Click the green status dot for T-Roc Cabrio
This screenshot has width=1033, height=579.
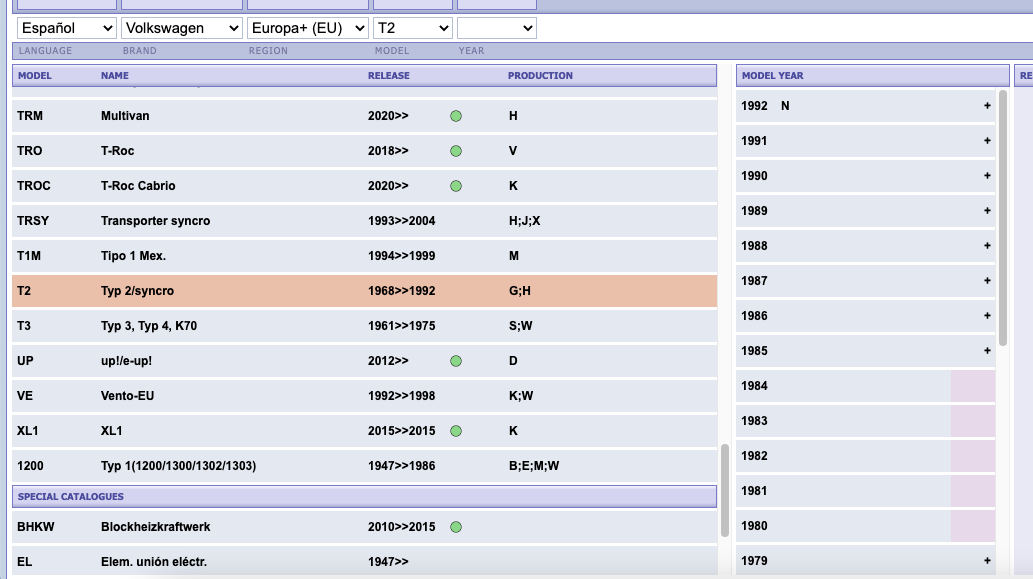pos(456,186)
